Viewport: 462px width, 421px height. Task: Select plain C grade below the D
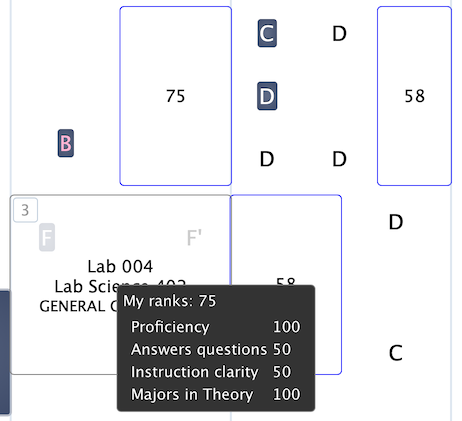396,353
